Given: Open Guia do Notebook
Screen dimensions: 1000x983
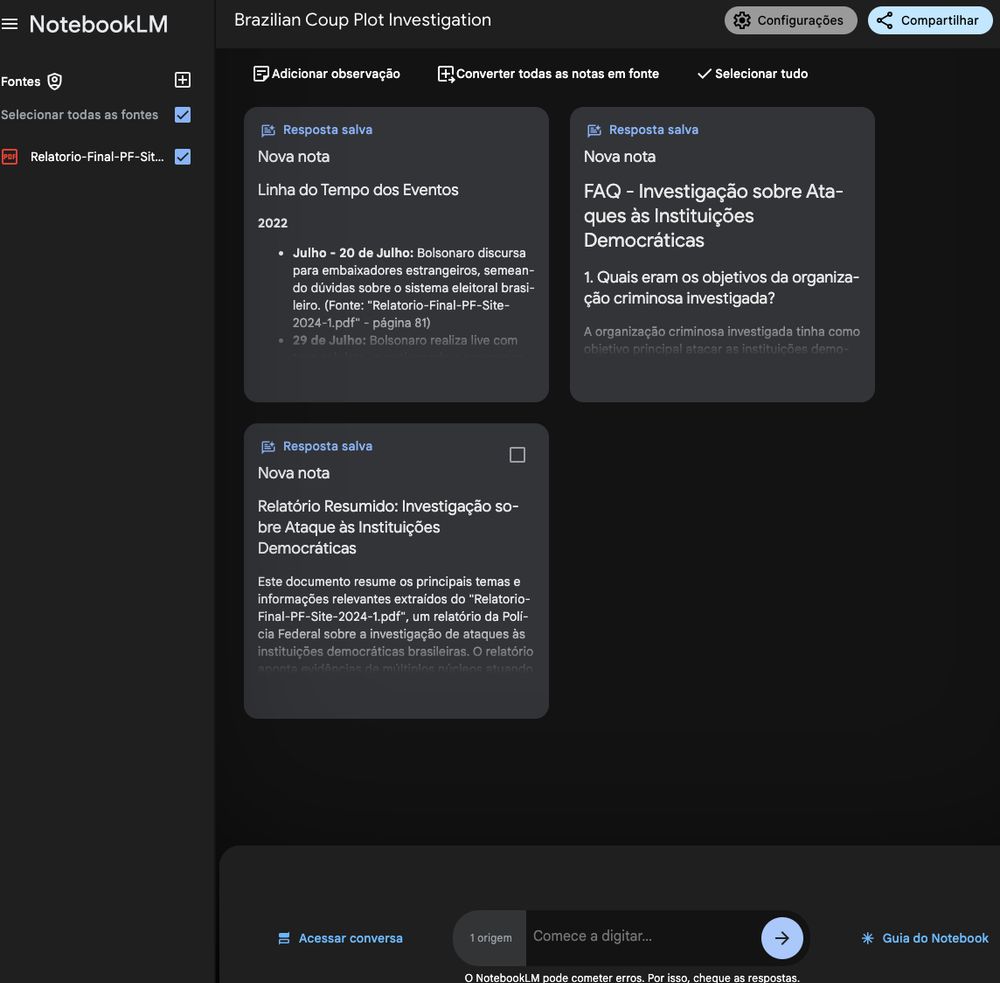Looking at the screenshot, I should pos(925,938).
